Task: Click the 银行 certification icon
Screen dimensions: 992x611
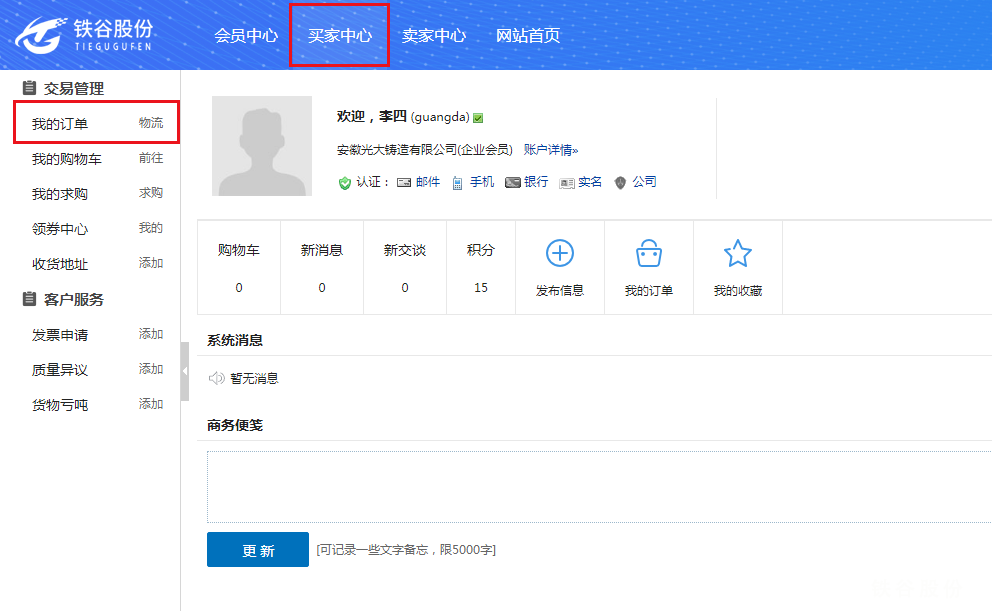Action: coord(512,183)
